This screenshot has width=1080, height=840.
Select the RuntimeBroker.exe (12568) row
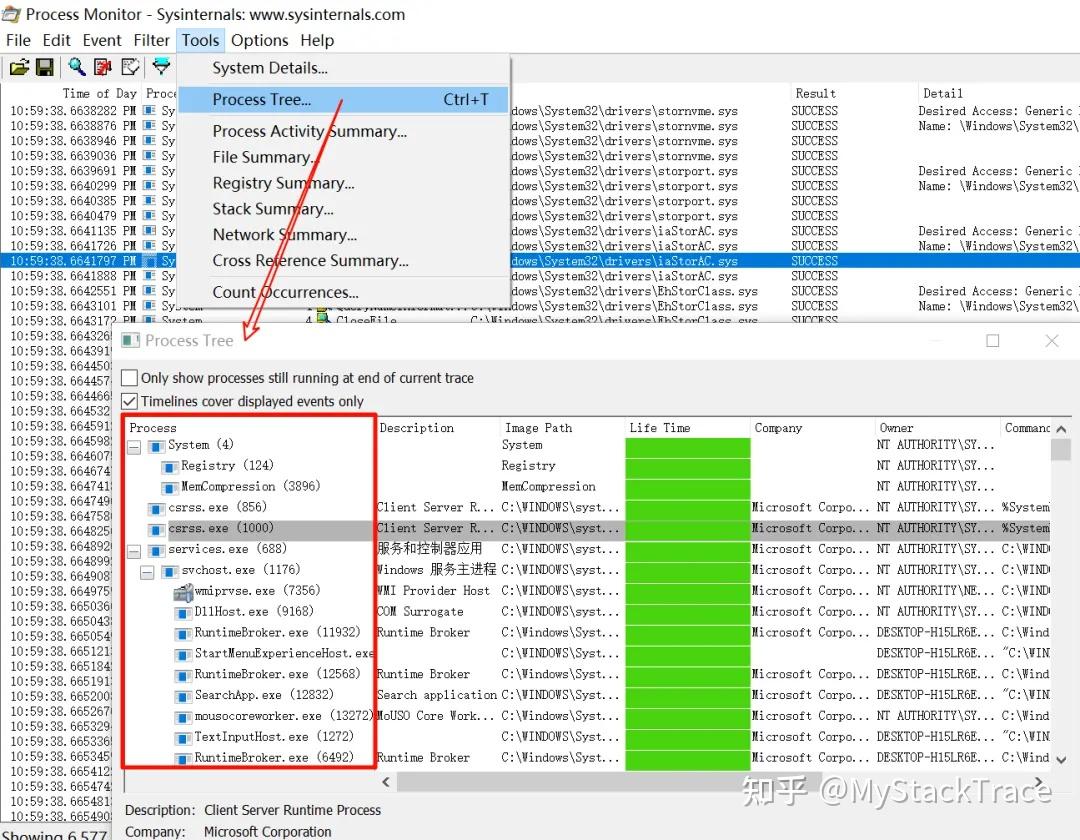point(588,674)
